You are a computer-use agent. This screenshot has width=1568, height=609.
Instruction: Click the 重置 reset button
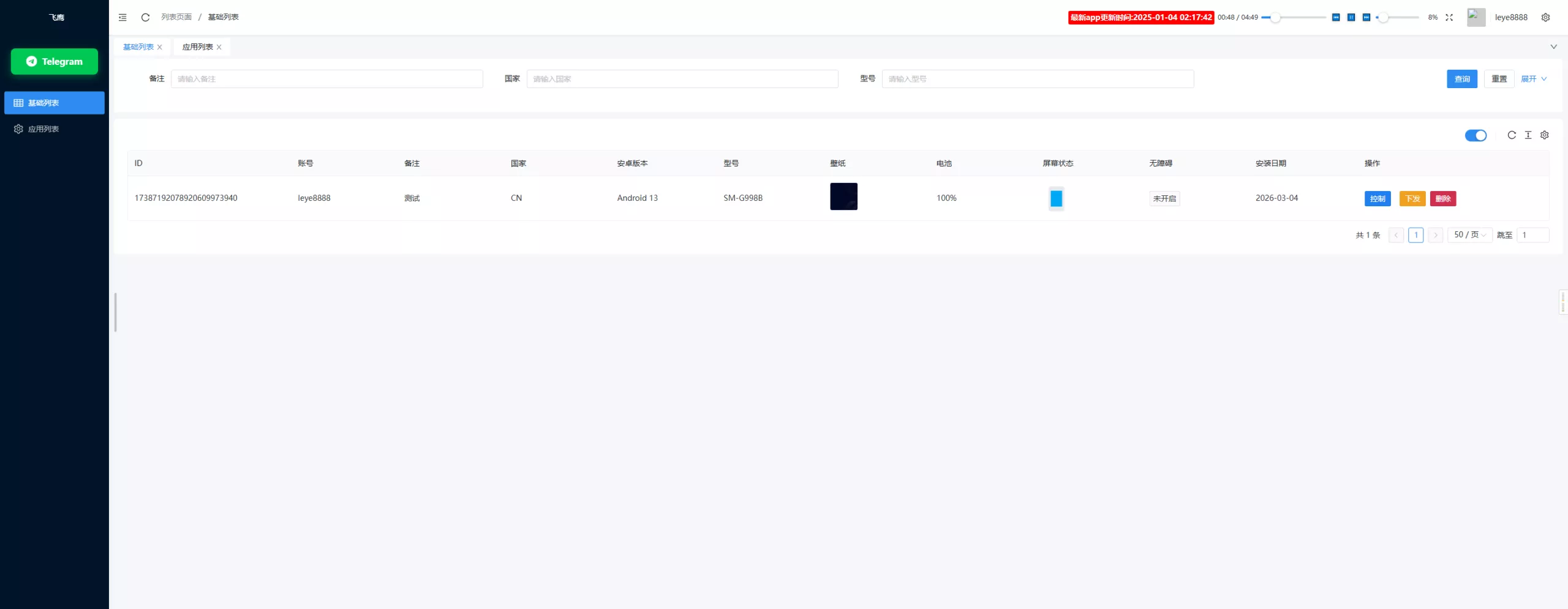pyautogui.click(x=1499, y=79)
